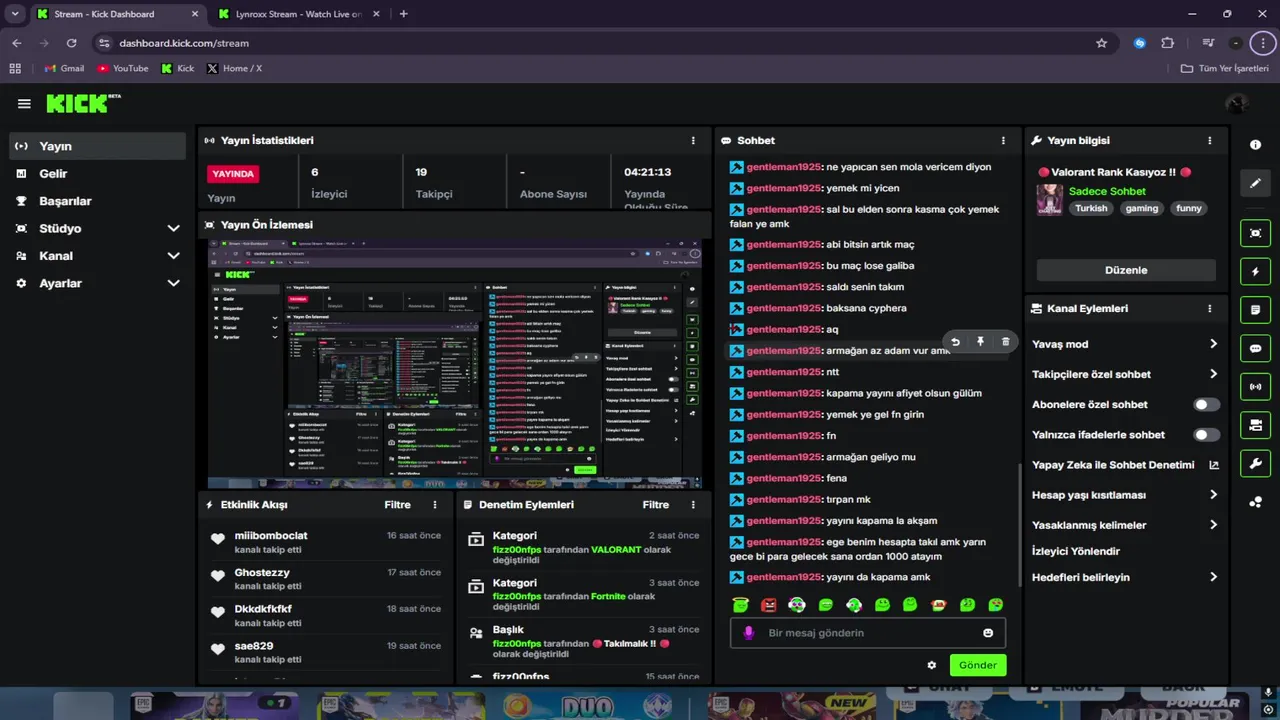Screen dimensions: 1280x720
Task: Open Hesap yaşı kısıtlaması options chevron
Action: (1213, 495)
